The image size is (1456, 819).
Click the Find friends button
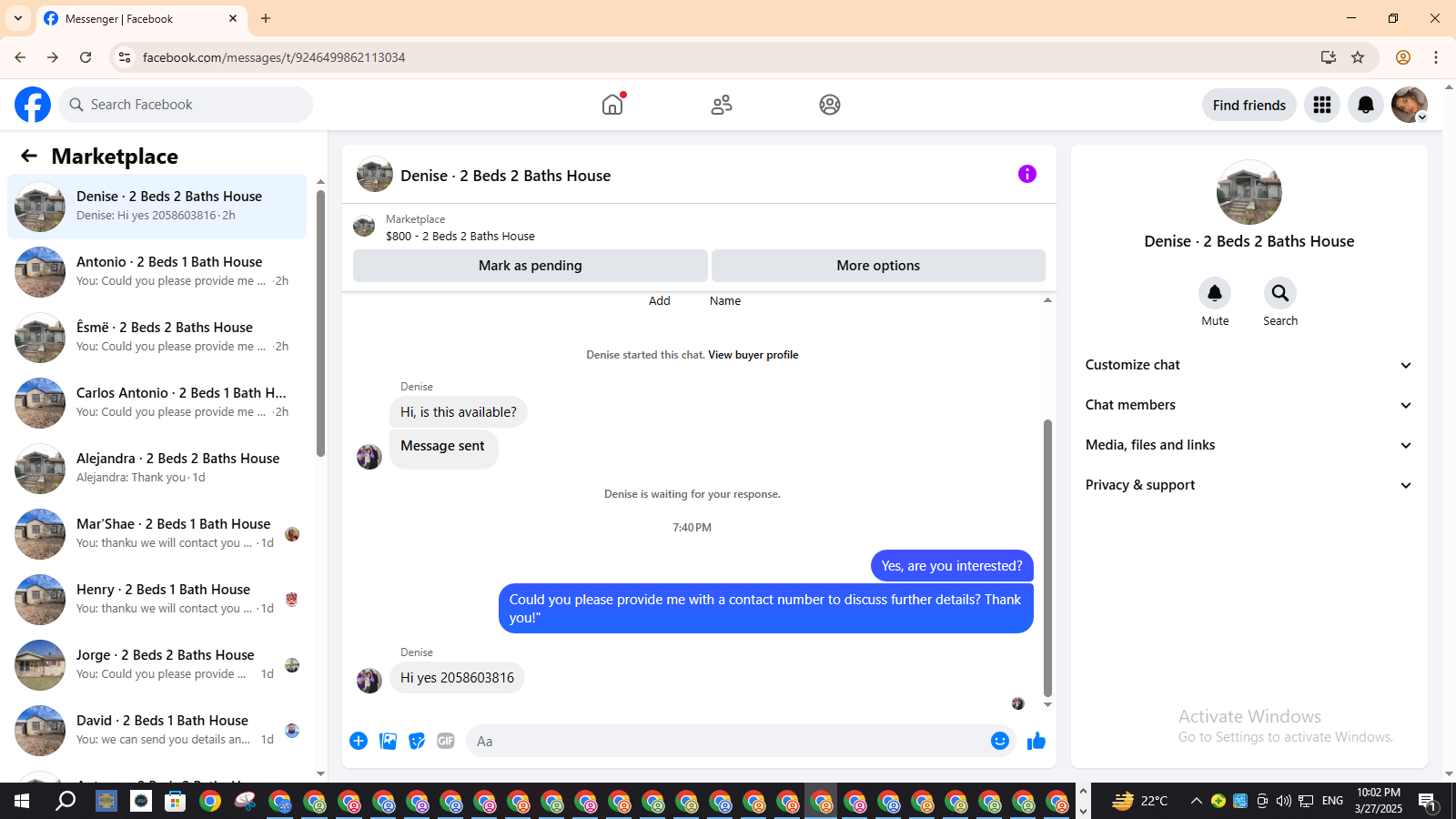pos(1249,105)
